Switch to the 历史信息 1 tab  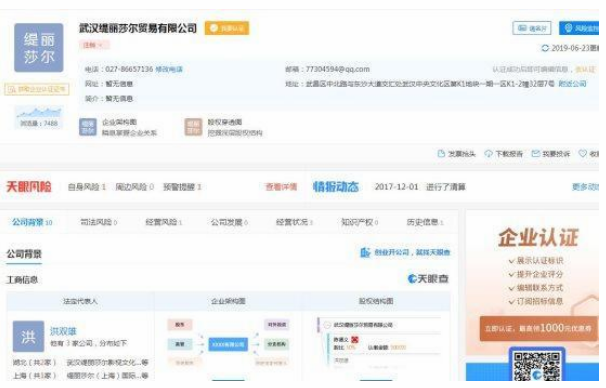425,222
